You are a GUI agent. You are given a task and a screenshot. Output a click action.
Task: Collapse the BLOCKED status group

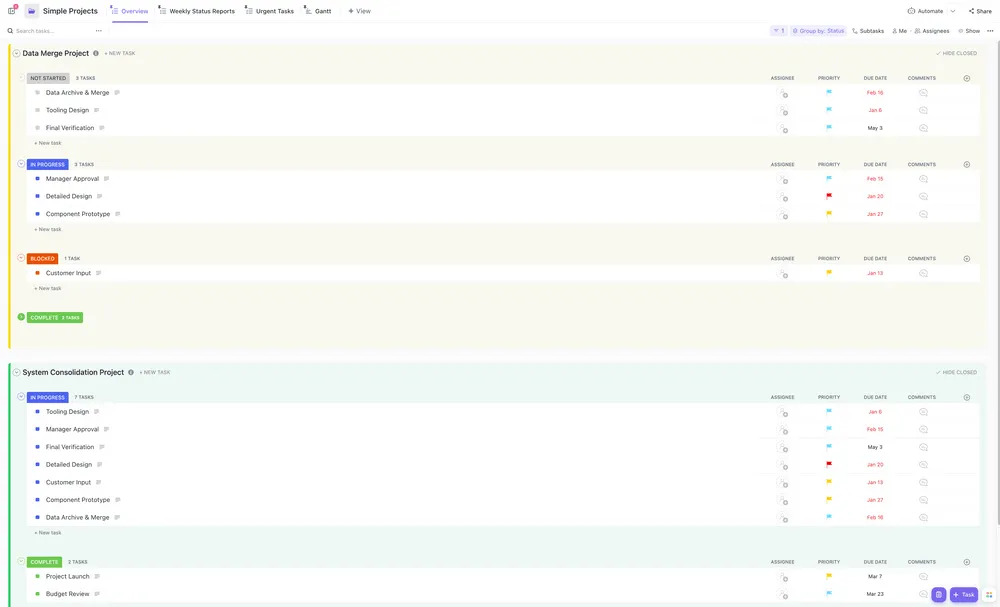21,258
